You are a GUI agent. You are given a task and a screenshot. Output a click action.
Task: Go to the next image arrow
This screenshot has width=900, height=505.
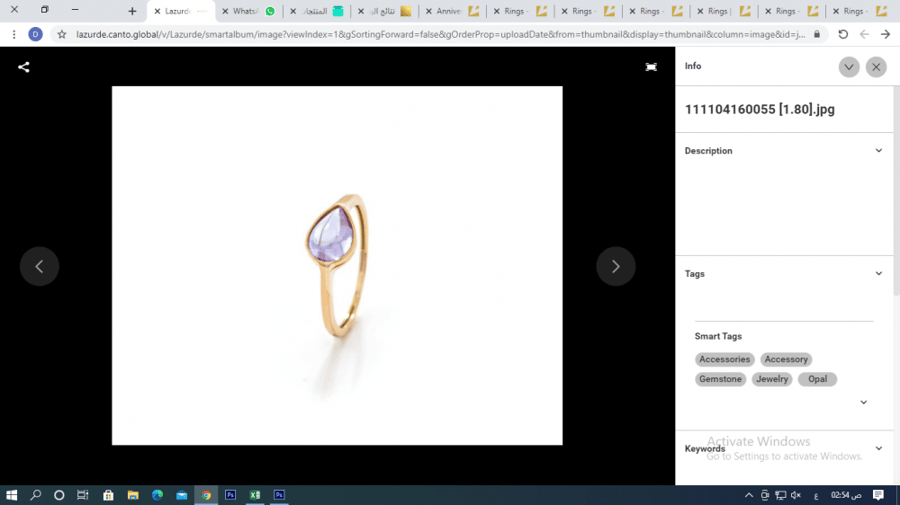tap(615, 266)
